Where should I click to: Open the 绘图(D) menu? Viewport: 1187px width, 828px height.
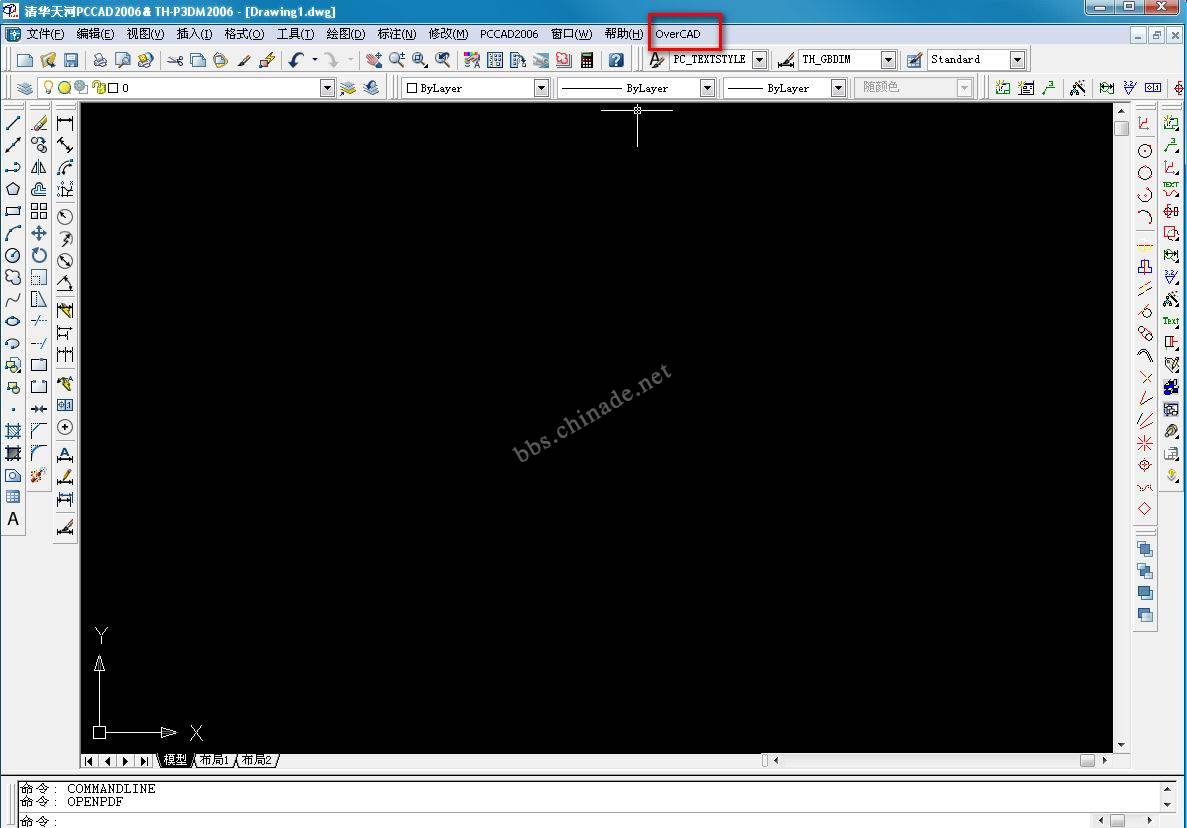click(346, 34)
